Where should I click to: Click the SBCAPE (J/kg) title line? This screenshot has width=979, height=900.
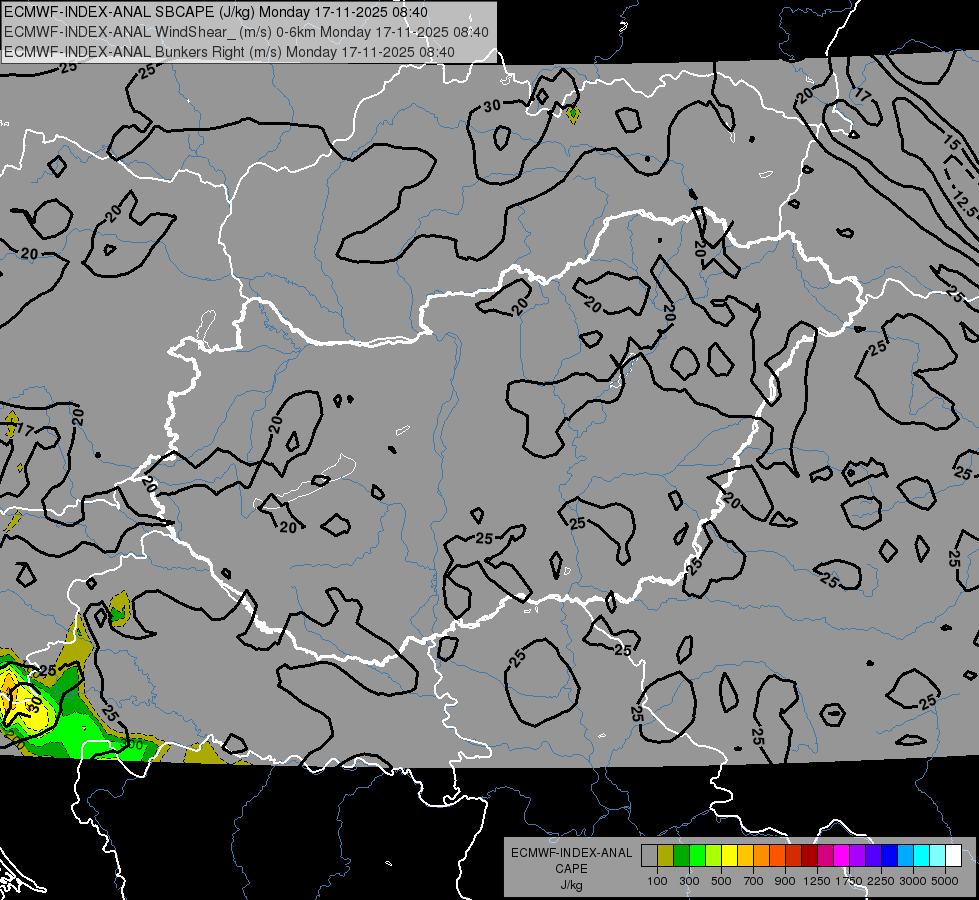pos(216,12)
